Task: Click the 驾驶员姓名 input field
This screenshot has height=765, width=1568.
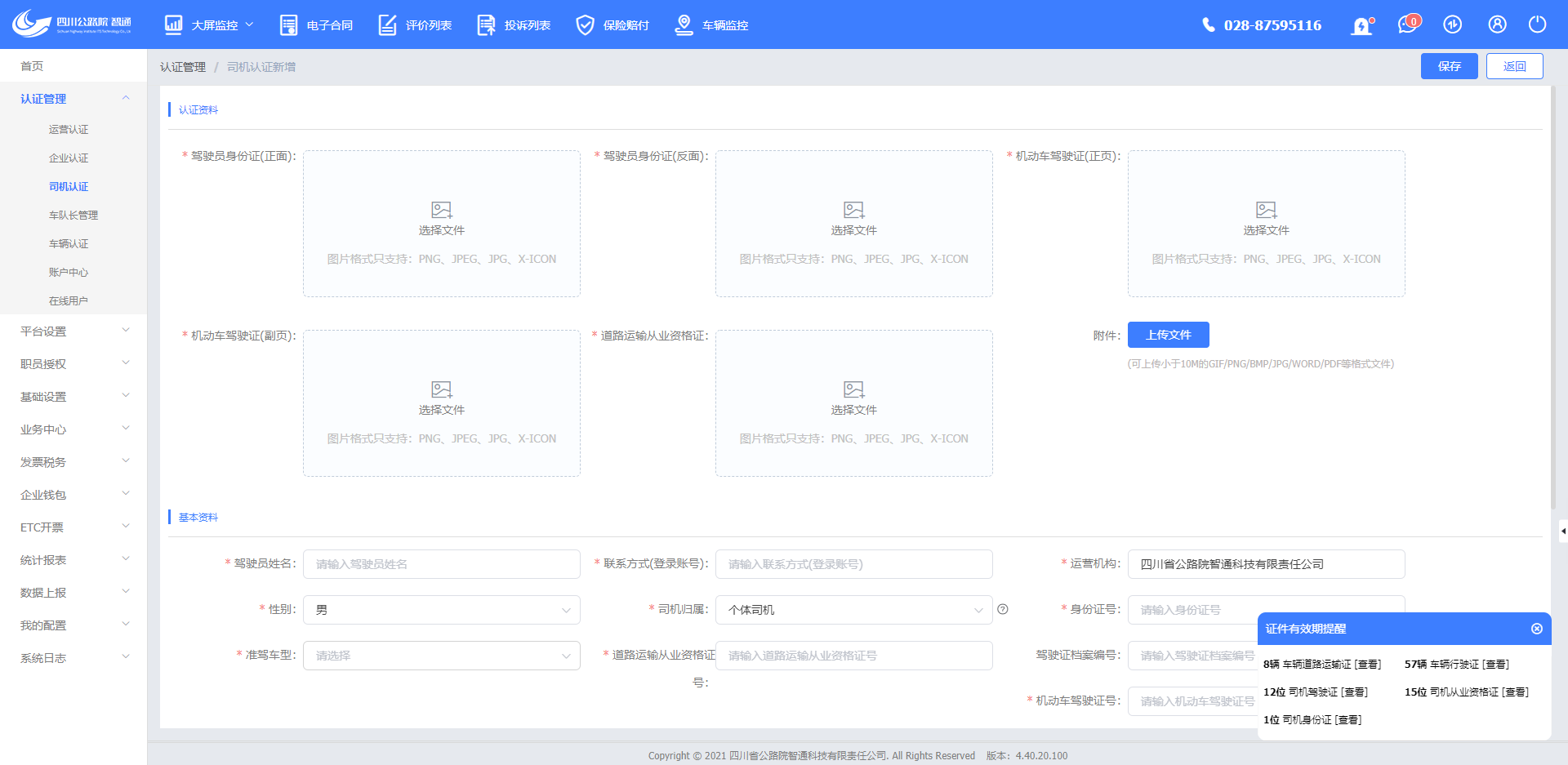Action: tap(441, 564)
